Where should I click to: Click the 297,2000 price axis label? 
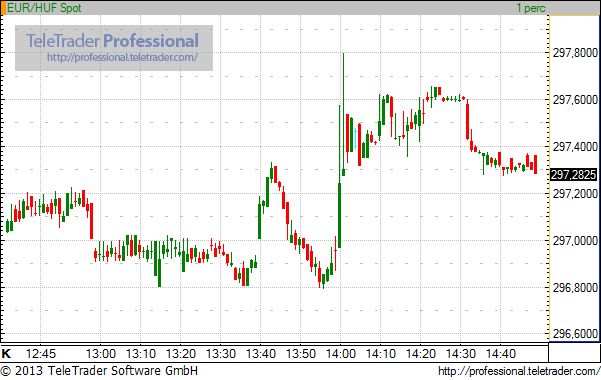click(x=575, y=194)
